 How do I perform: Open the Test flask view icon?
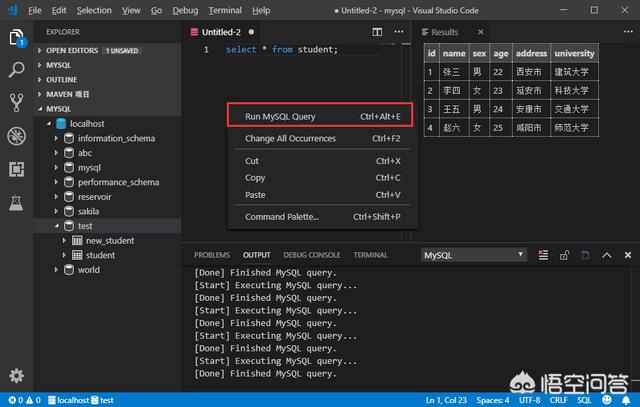(x=16, y=202)
